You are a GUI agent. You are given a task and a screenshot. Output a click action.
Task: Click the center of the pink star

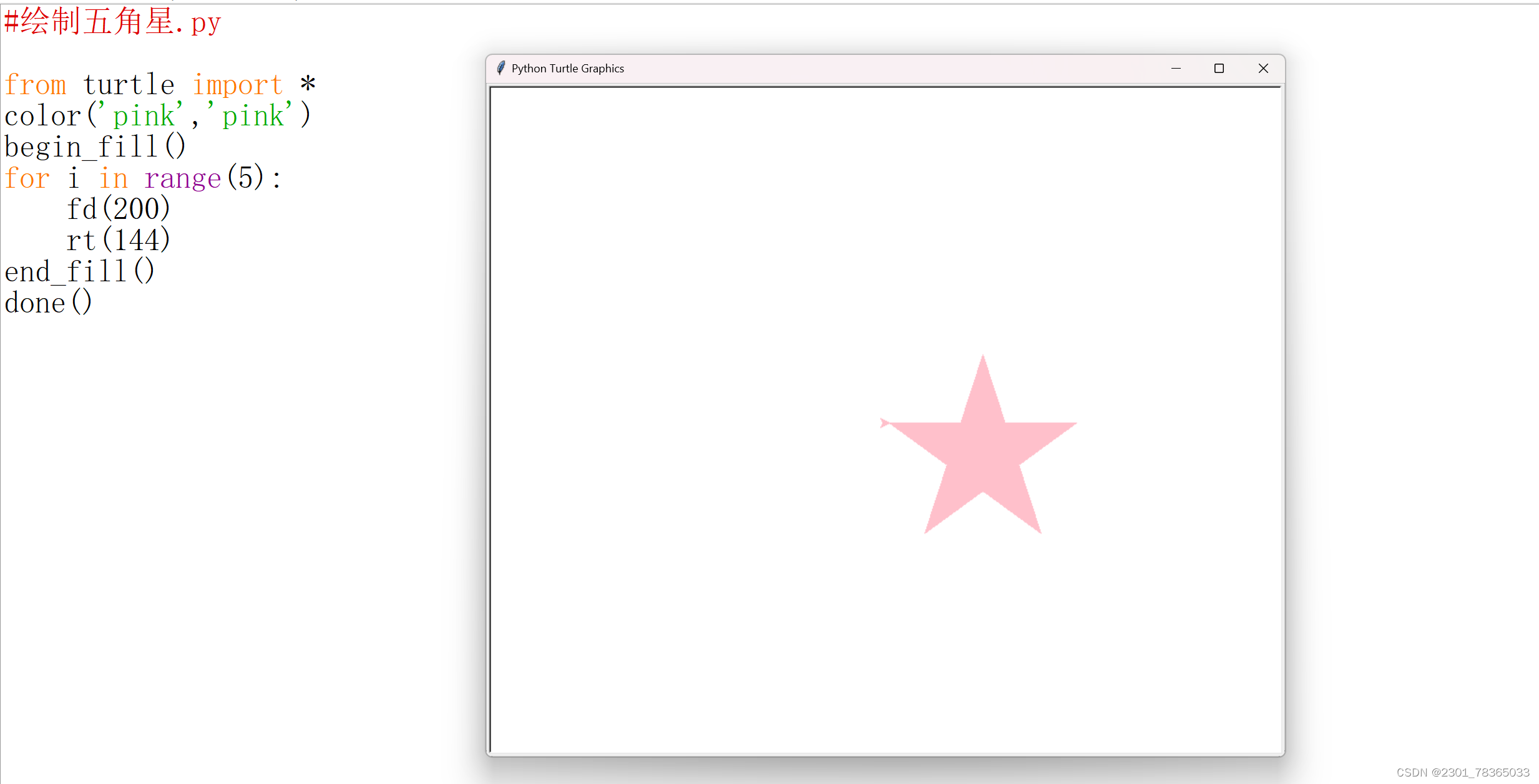(x=982, y=452)
